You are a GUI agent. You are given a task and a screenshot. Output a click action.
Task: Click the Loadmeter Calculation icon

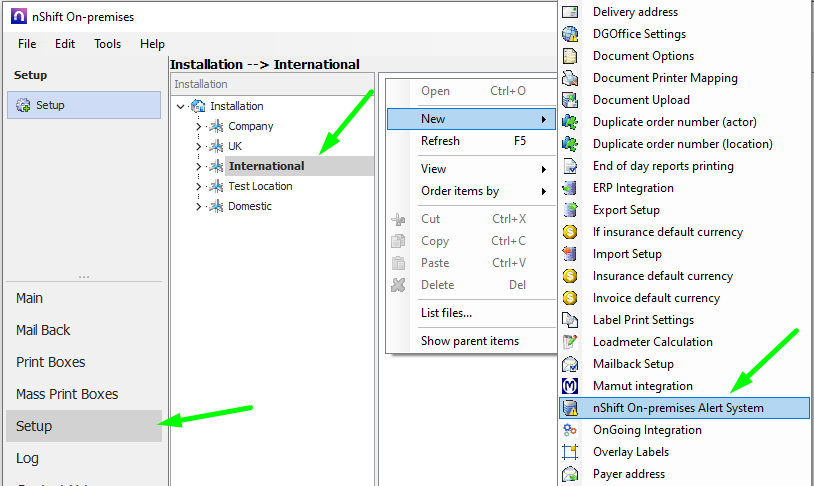[570, 342]
